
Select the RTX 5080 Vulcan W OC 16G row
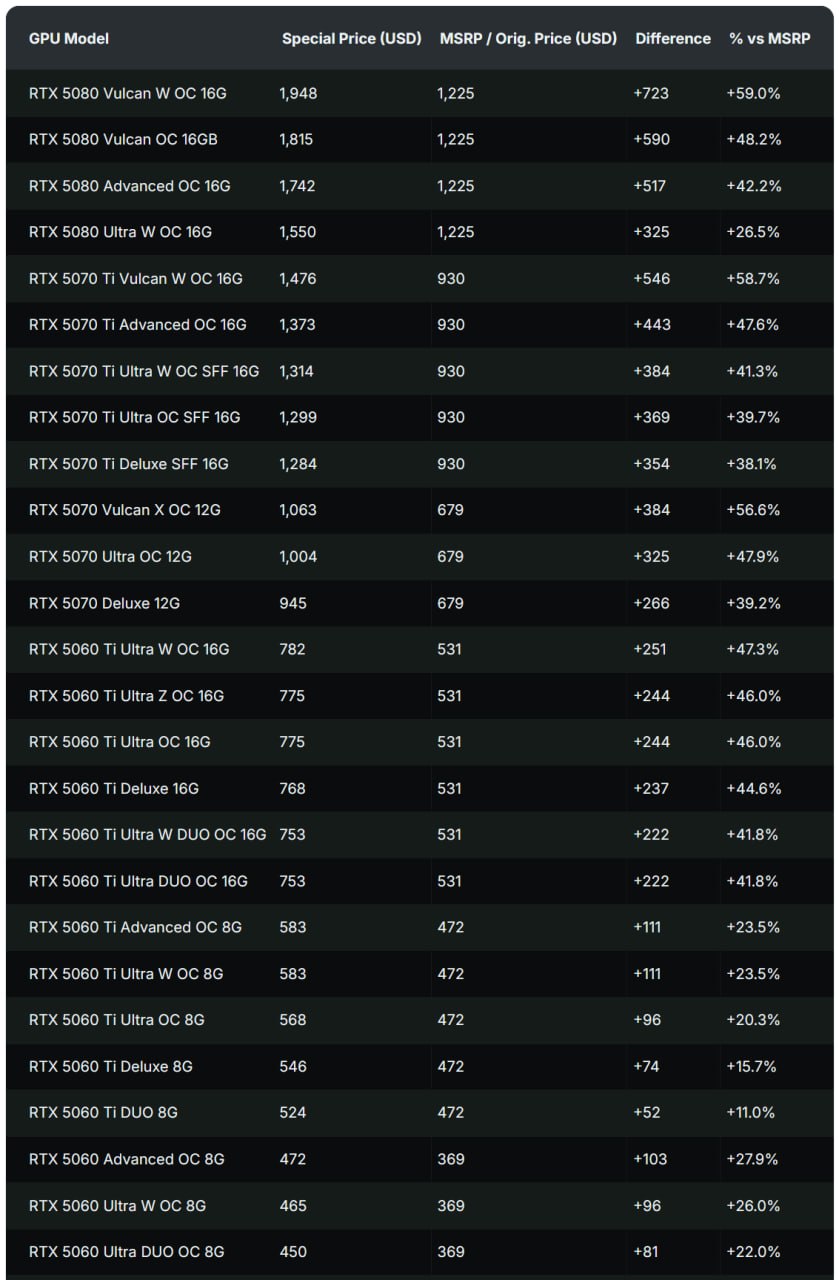point(420,93)
